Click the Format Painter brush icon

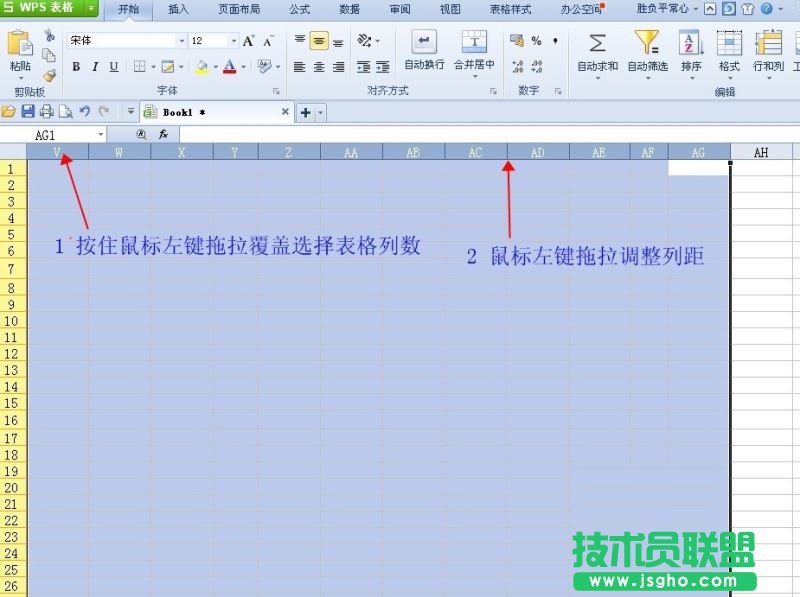49,76
